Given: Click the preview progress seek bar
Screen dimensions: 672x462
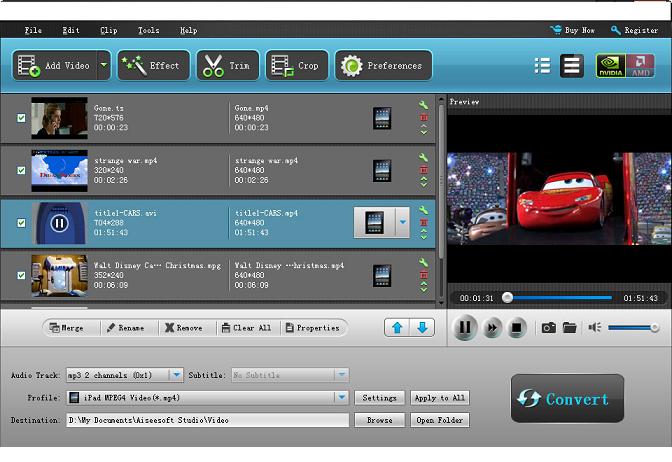Looking at the screenshot, I should click(559, 297).
